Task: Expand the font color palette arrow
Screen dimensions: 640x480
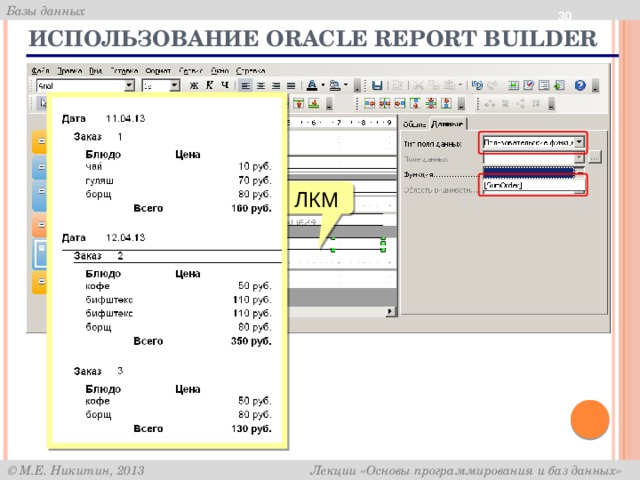Action: [x=322, y=85]
